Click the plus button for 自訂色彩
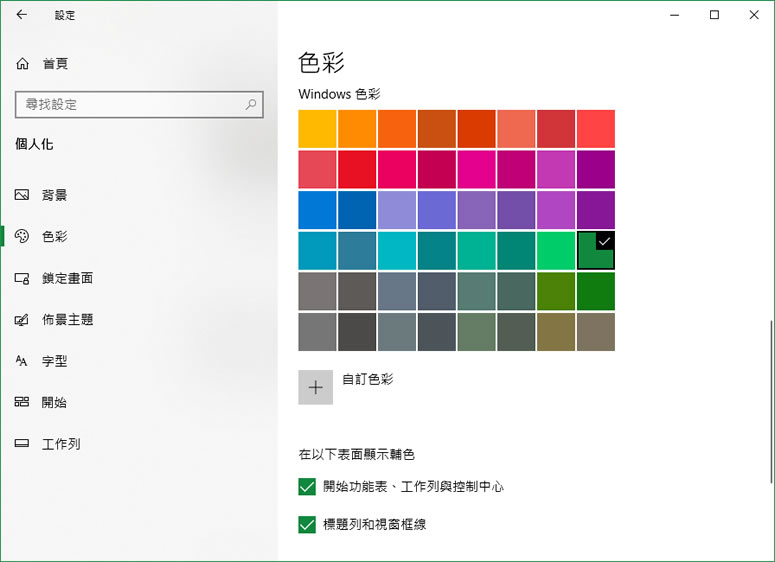The width and height of the screenshot is (775, 562). (315, 387)
